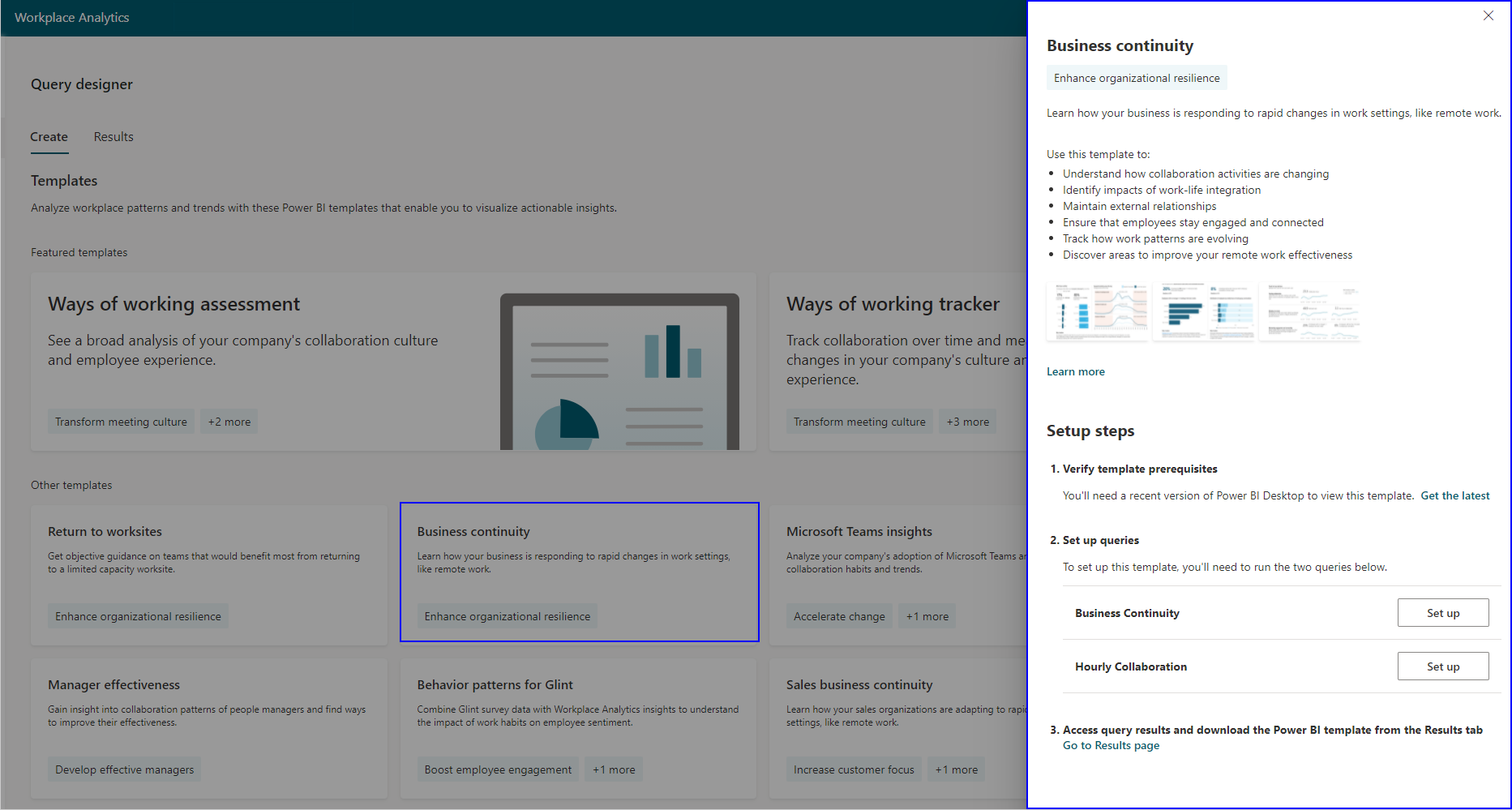Click the Other templates label
The width and height of the screenshot is (1512, 810).
click(x=71, y=485)
